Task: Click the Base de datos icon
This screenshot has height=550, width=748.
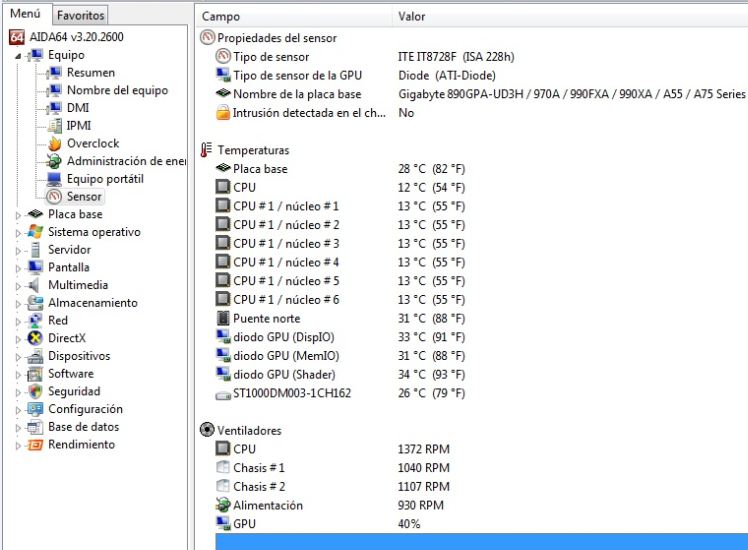Action: pyautogui.click(x=35, y=427)
